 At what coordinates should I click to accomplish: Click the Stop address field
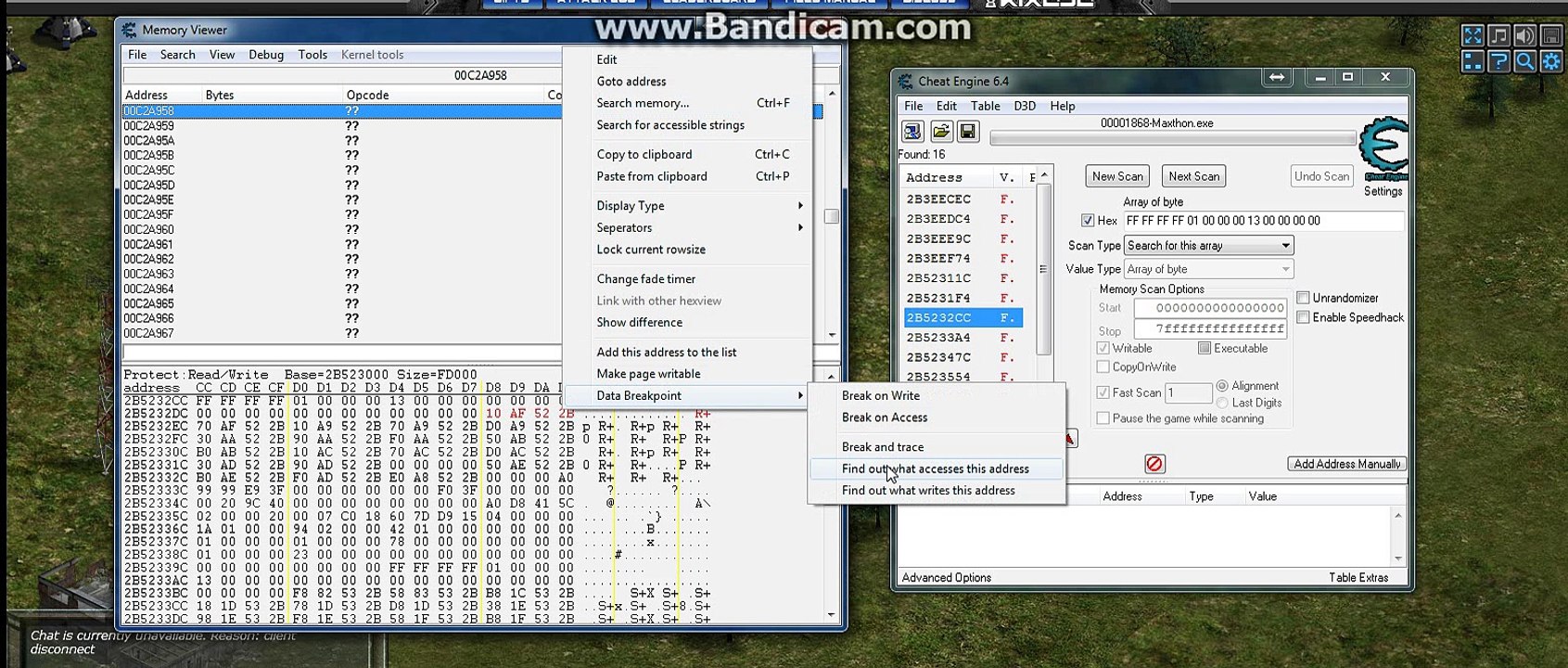tap(1210, 329)
